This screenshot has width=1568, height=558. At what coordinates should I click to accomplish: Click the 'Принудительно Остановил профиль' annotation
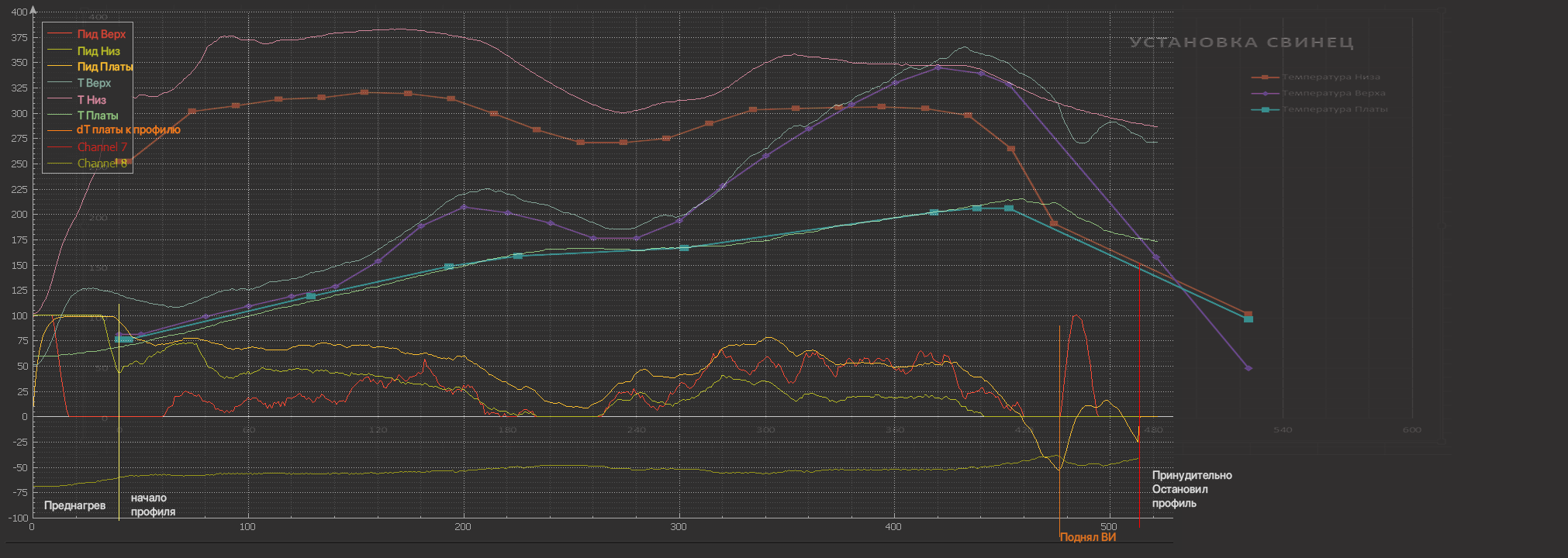click(1192, 489)
